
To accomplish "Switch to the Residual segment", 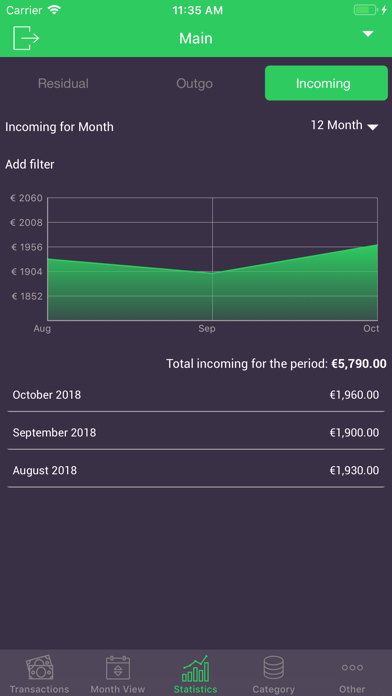I will (x=63, y=83).
